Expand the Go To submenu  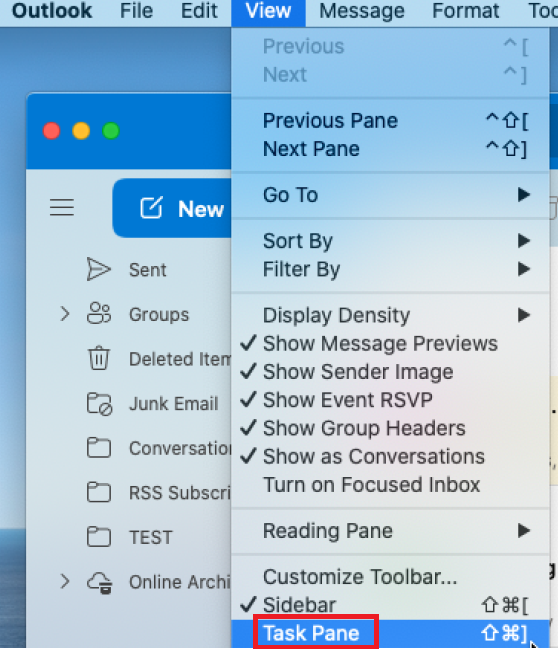390,195
